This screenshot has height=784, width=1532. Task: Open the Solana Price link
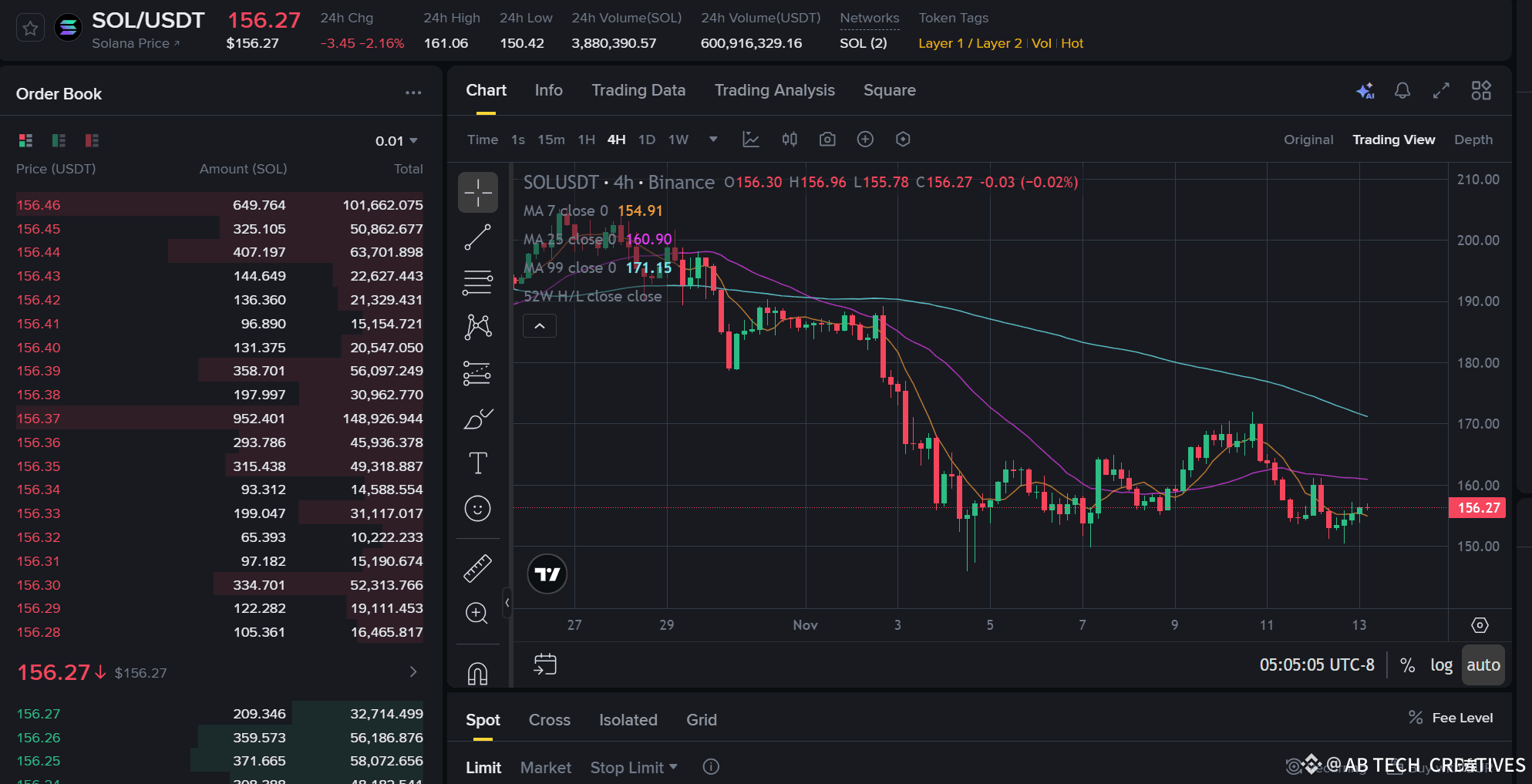pos(136,43)
